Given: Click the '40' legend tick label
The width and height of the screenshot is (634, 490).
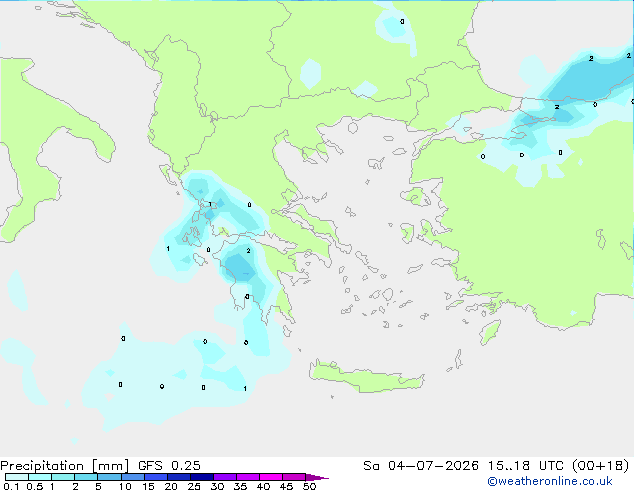Looking at the screenshot, I should [x=263, y=486].
